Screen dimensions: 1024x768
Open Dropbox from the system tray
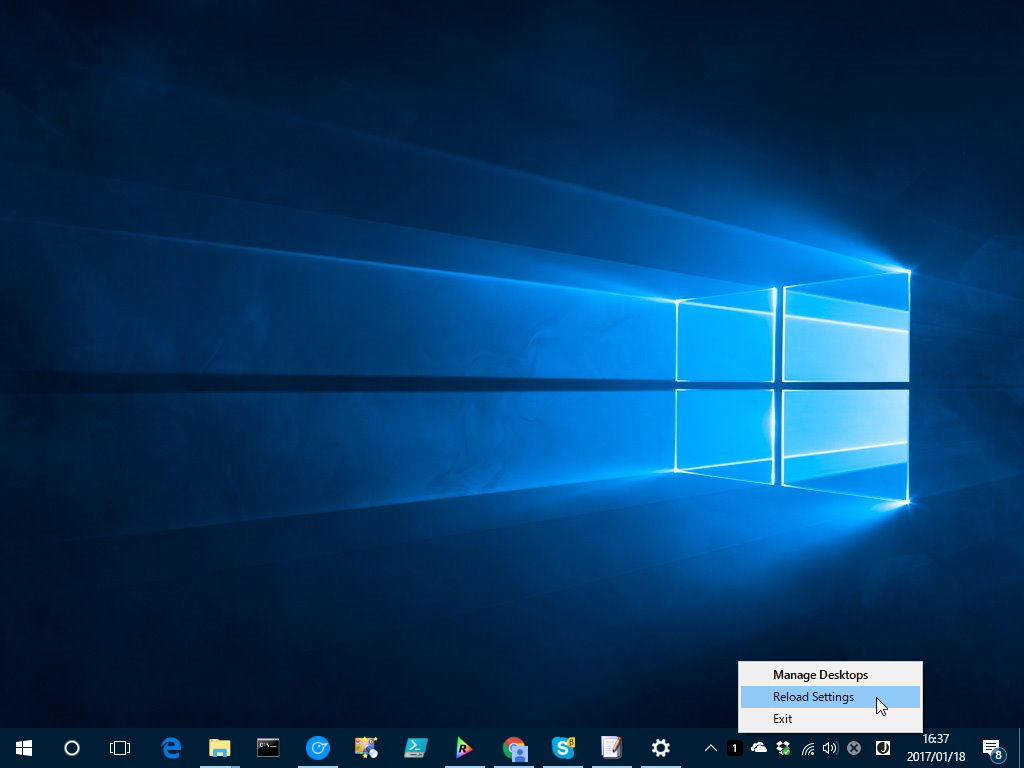pyautogui.click(x=781, y=747)
